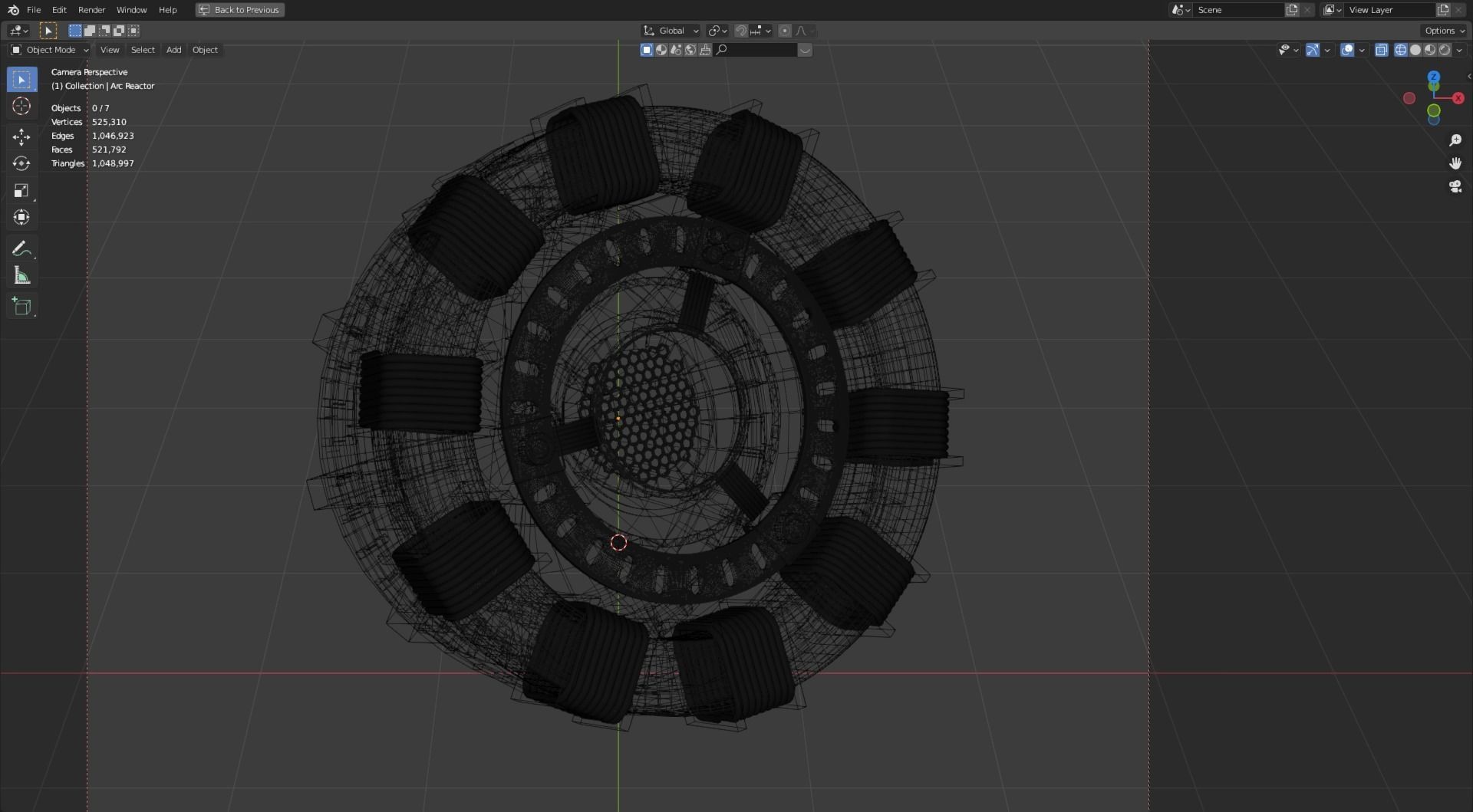Switch to Material Preview shading

point(1430,50)
